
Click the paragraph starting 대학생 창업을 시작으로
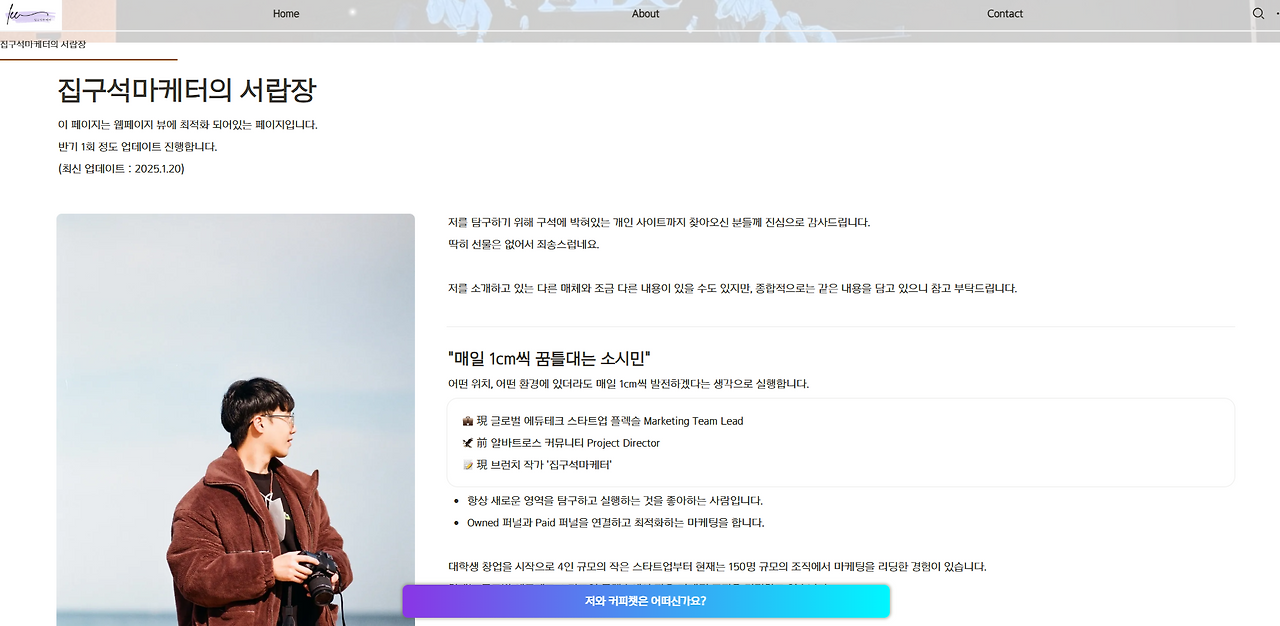click(x=717, y=567)
